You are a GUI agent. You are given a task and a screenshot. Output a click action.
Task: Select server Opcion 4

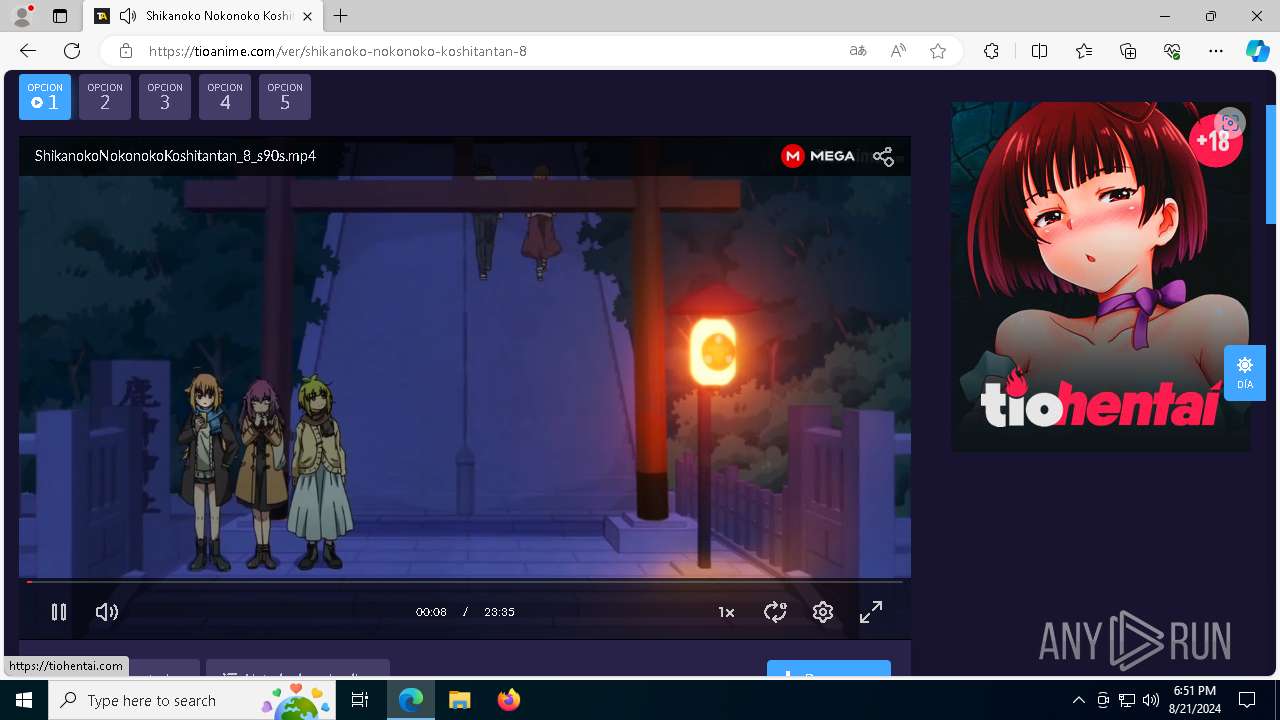225,97
